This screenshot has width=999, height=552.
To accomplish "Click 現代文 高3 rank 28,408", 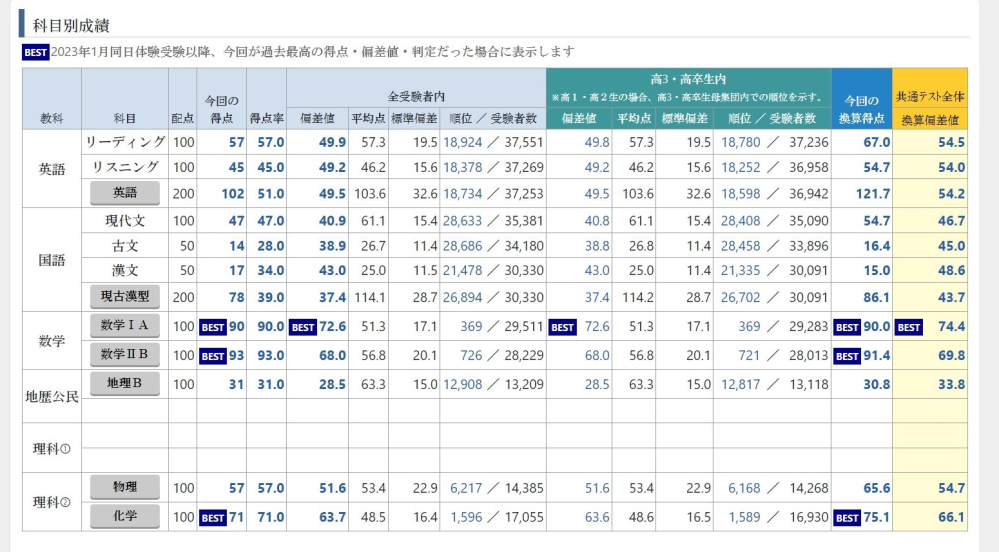I will [x=741, y=221].
